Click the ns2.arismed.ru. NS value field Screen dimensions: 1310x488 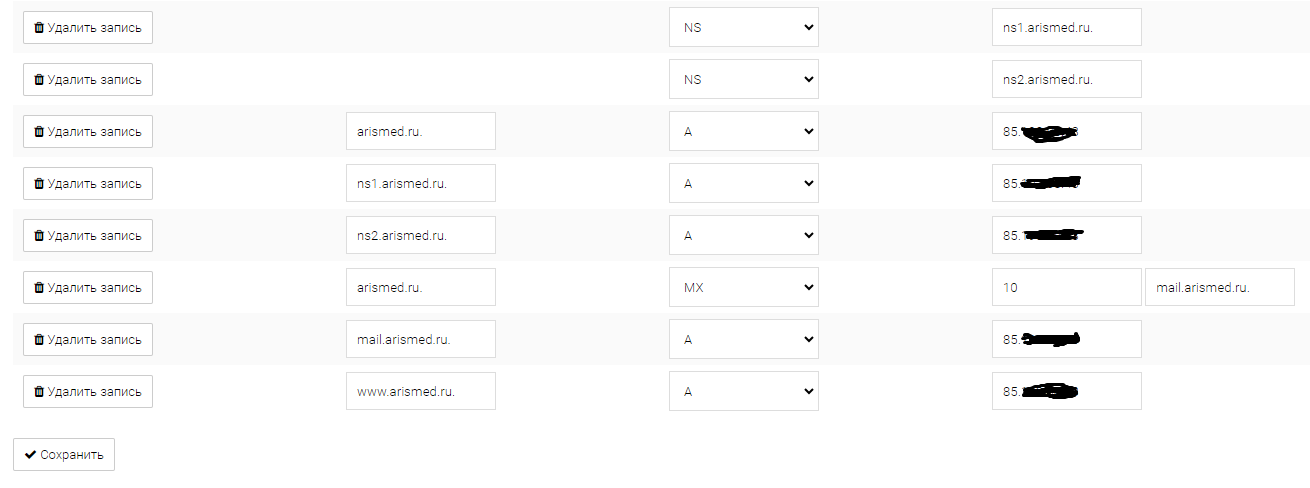click(x=1066, y=80)
